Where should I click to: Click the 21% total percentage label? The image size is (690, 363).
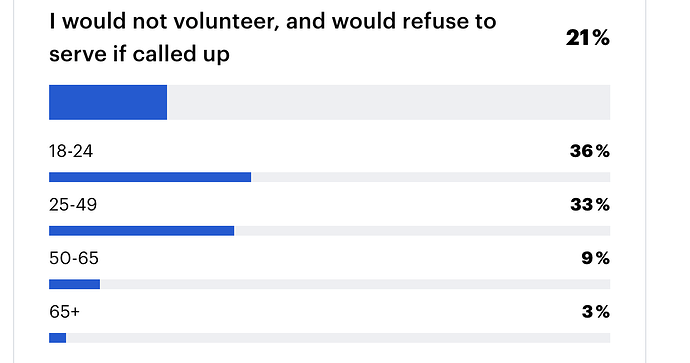pos(588,38)
